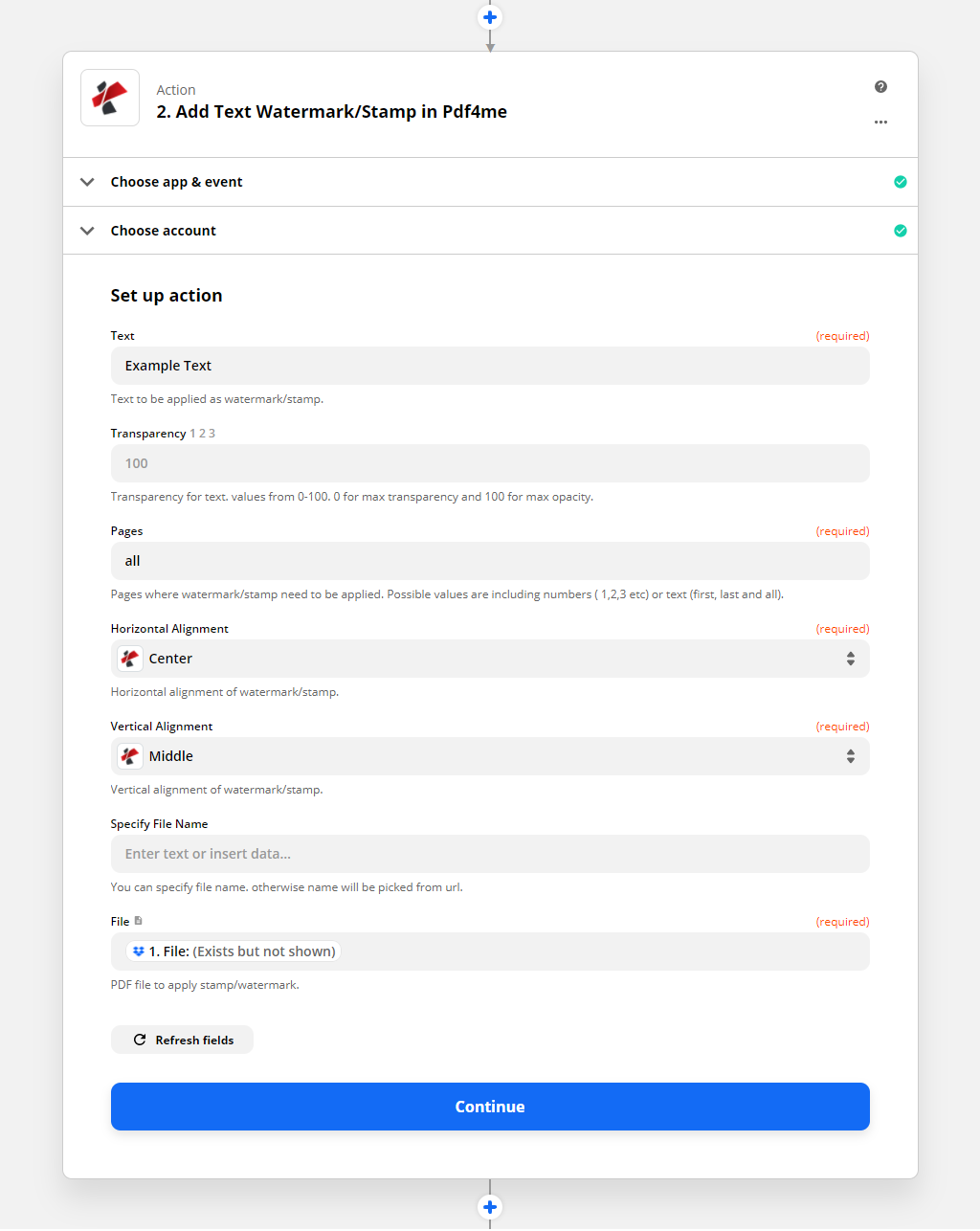Expand the Choose account section
Screen dimensions: 980x1231
pyautogui.click(x=490, y=231)
